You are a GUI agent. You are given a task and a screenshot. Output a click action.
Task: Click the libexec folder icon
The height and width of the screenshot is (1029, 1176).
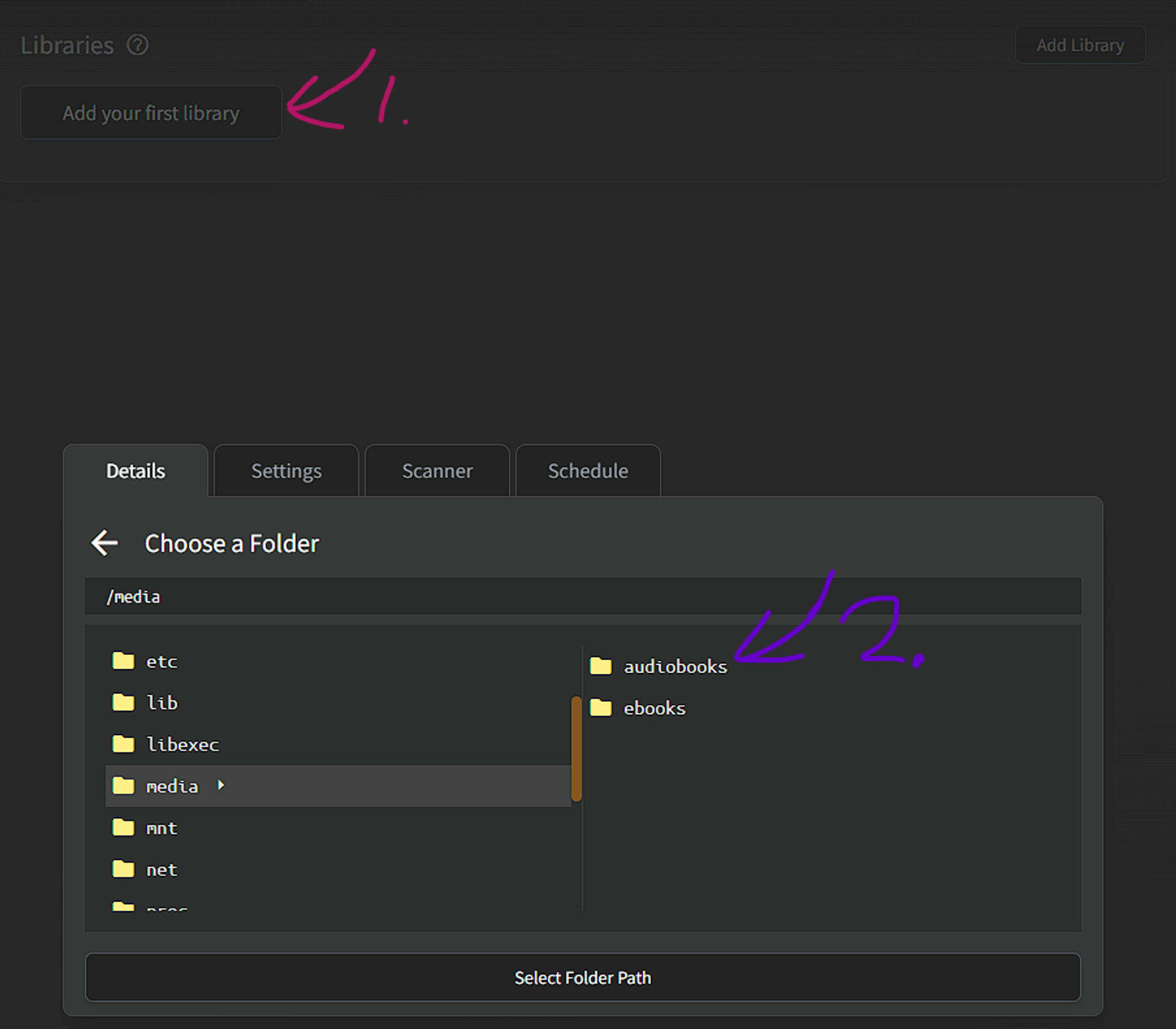click(123, 744)
